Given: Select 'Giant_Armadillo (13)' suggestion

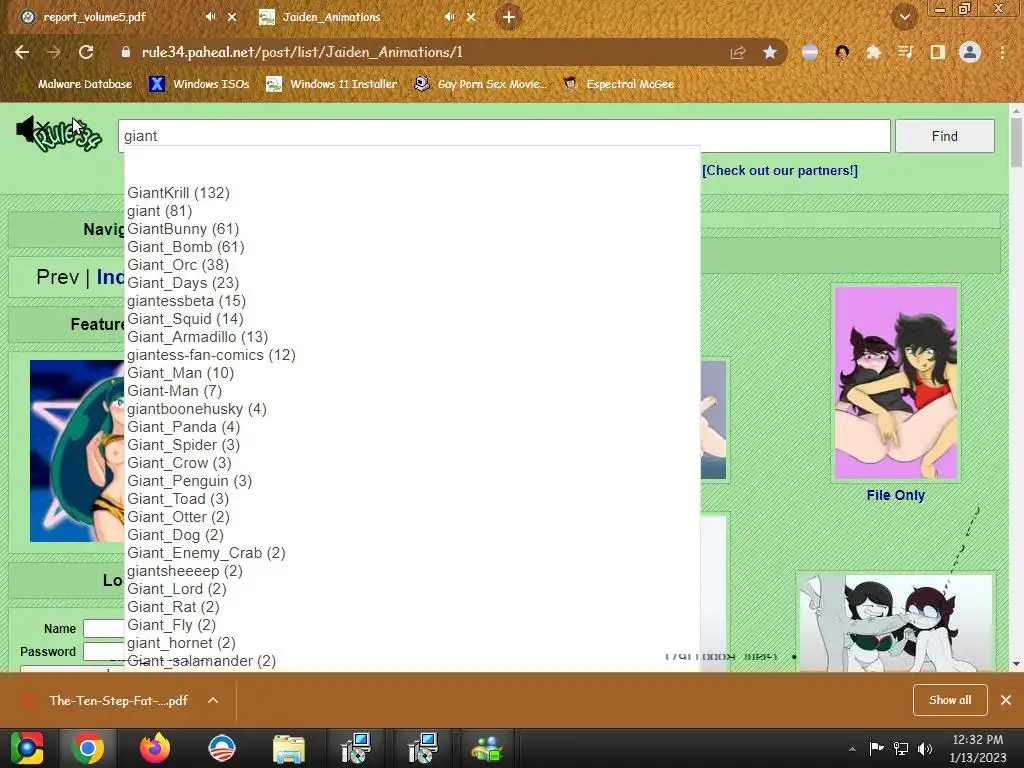Looking at the screenshot, I should (x=197, y=337).
